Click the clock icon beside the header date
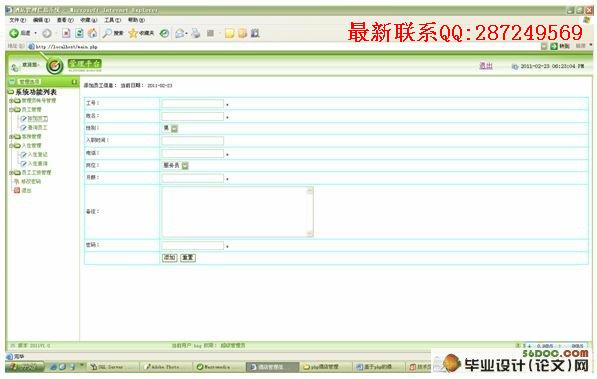 tap(515, 67)
